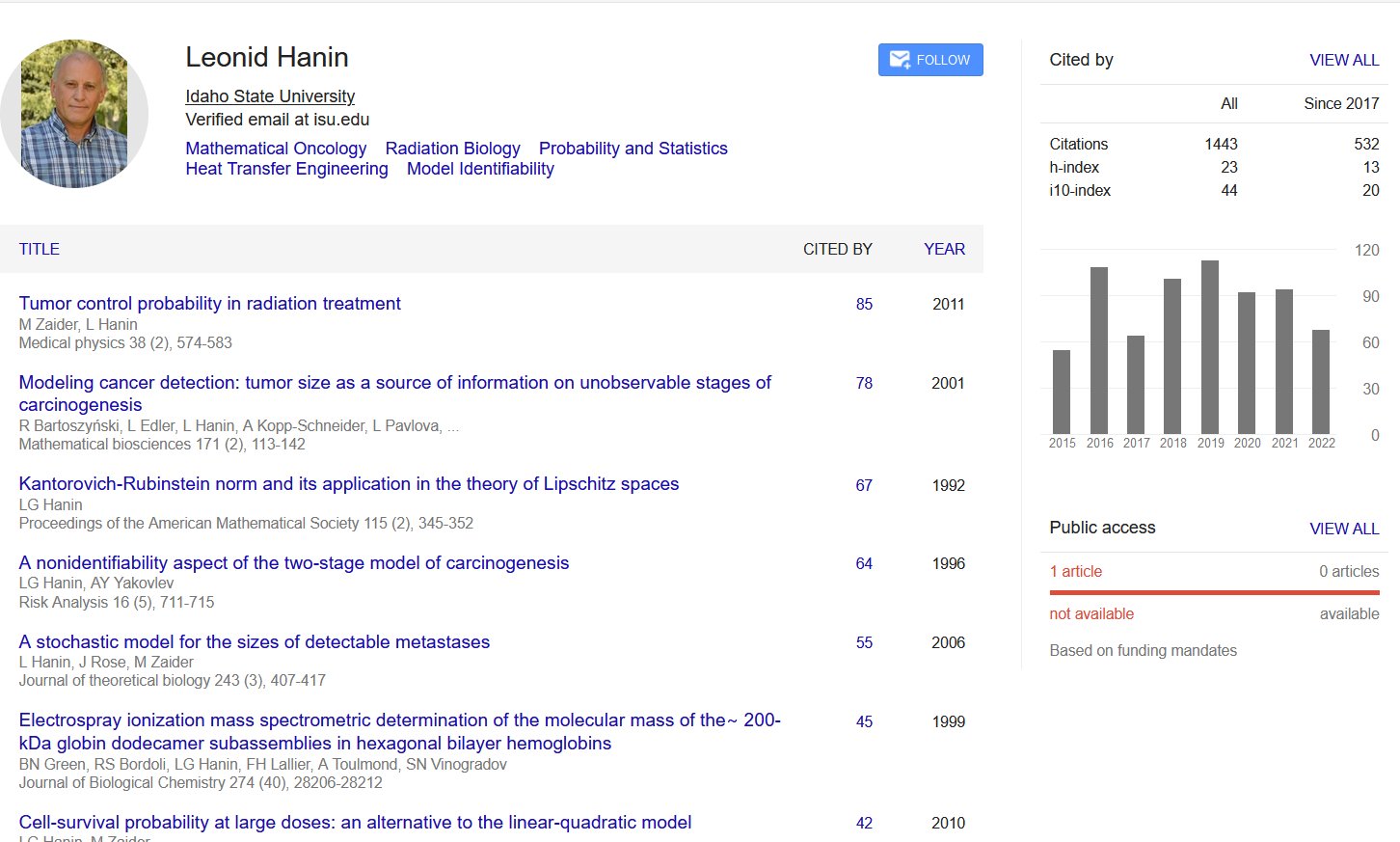Click the 2017 citations bar
1400x842 pixels.
click(x=1136, y=385)
